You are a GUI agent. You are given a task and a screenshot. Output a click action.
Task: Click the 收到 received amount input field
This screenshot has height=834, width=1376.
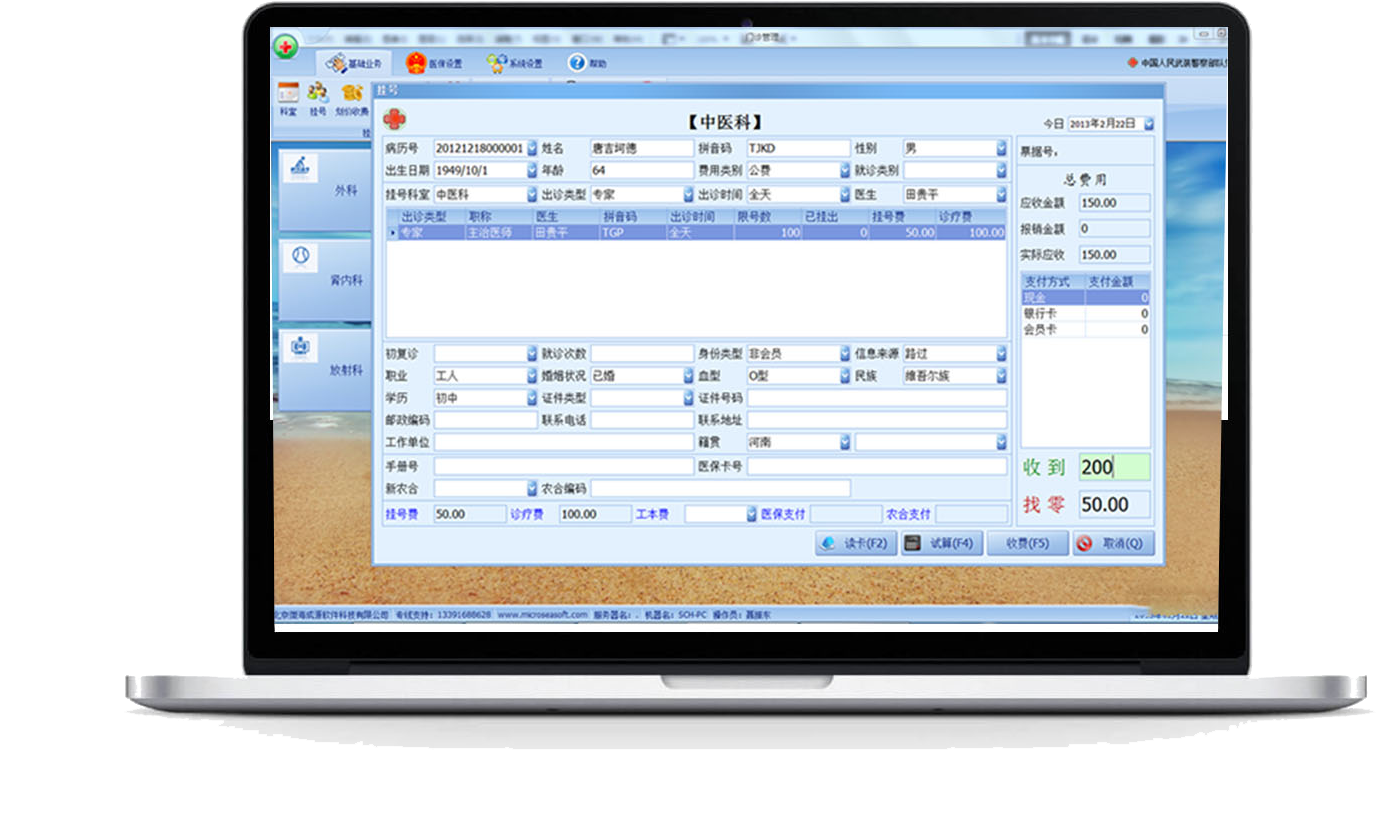click(1114, 467)
